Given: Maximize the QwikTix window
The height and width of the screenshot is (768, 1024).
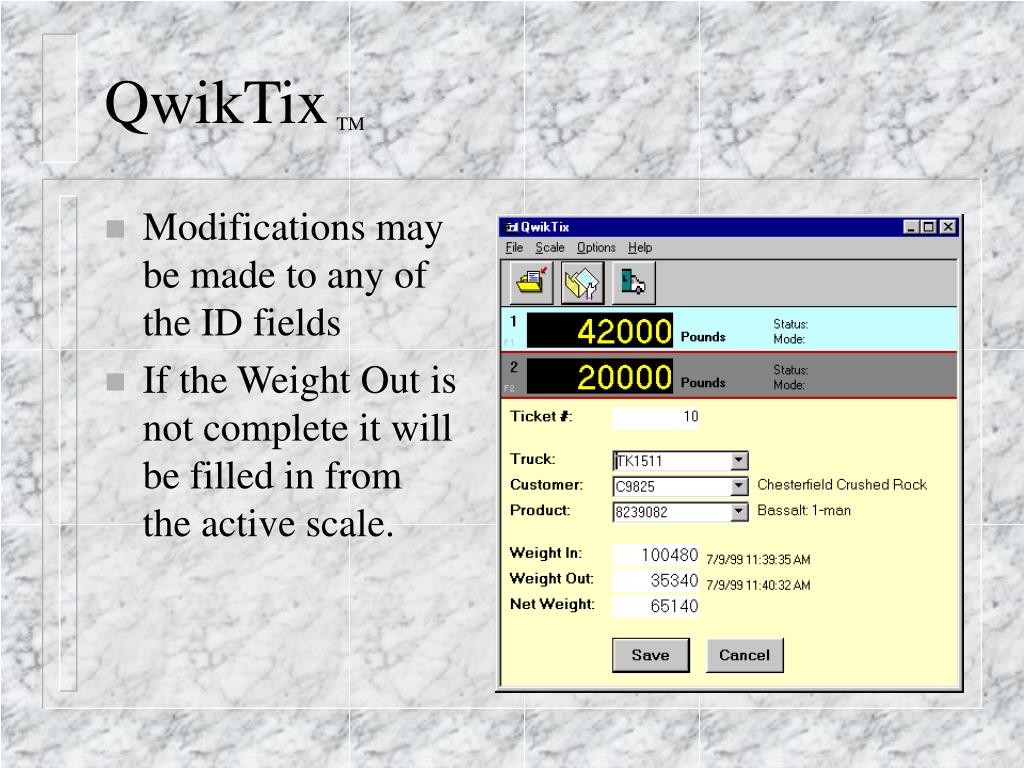Looking at the screenshot, I should (928, 227).
